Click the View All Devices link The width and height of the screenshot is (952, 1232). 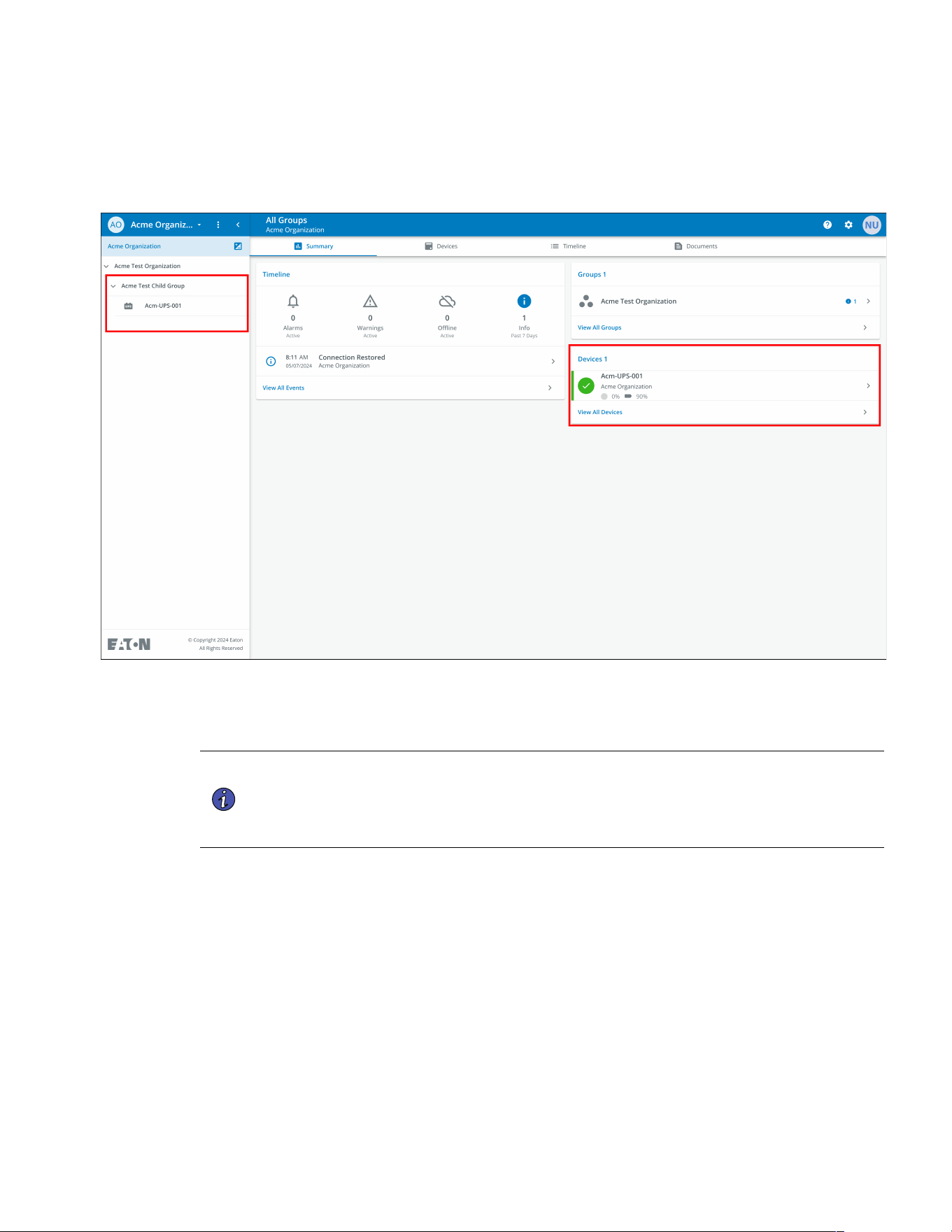tap(600, 412)
